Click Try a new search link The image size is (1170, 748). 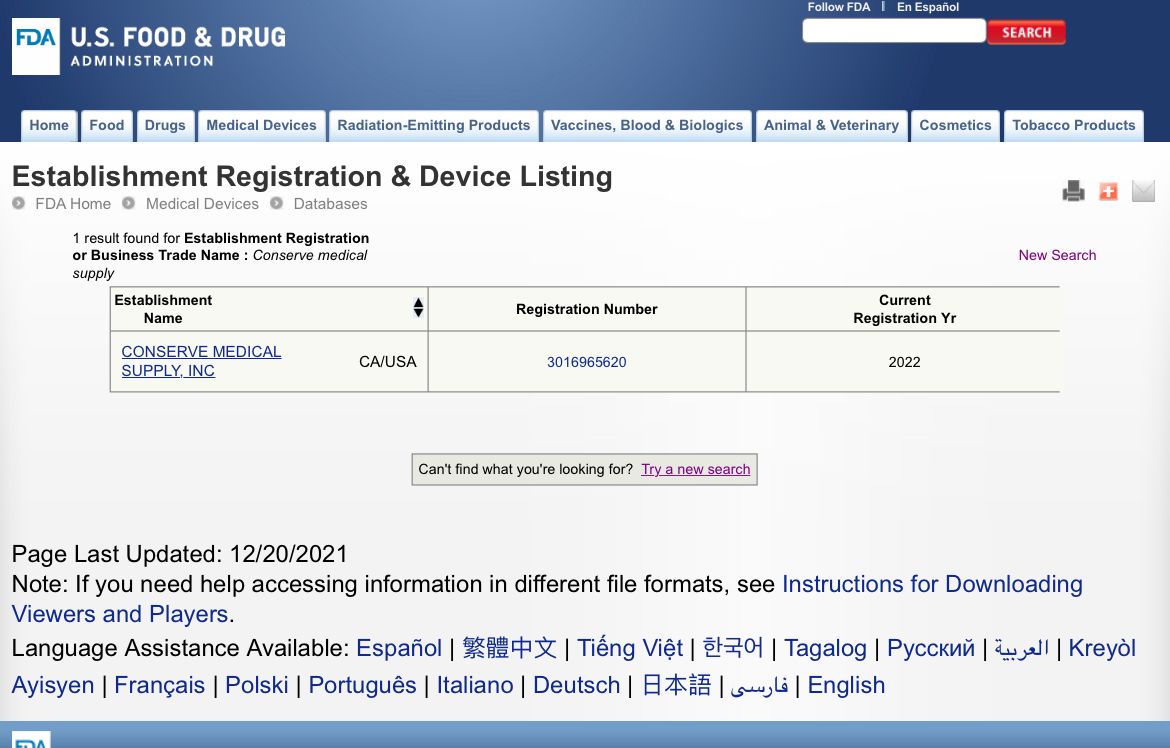(x=695, y=470)
